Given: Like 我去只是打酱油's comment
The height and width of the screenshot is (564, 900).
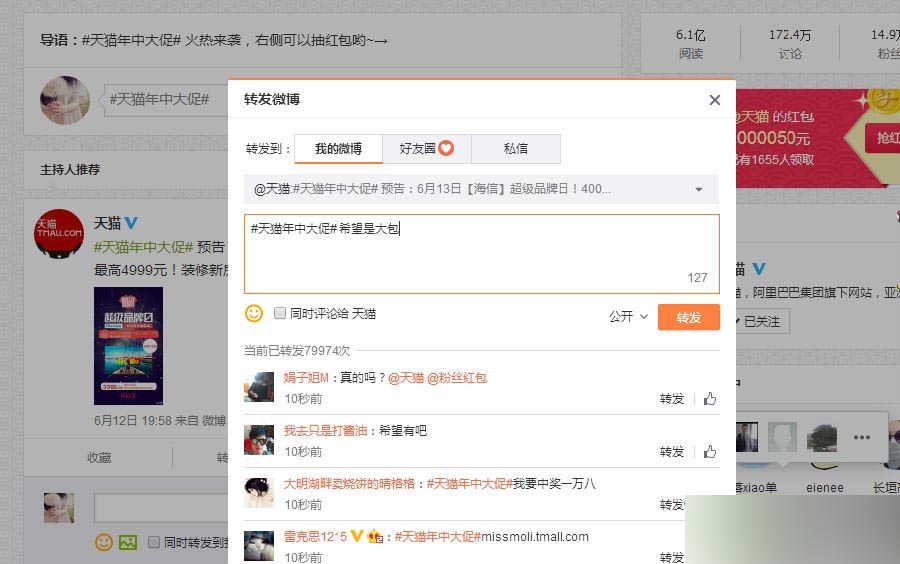Looking at the screenshot, I should (710, 452).
